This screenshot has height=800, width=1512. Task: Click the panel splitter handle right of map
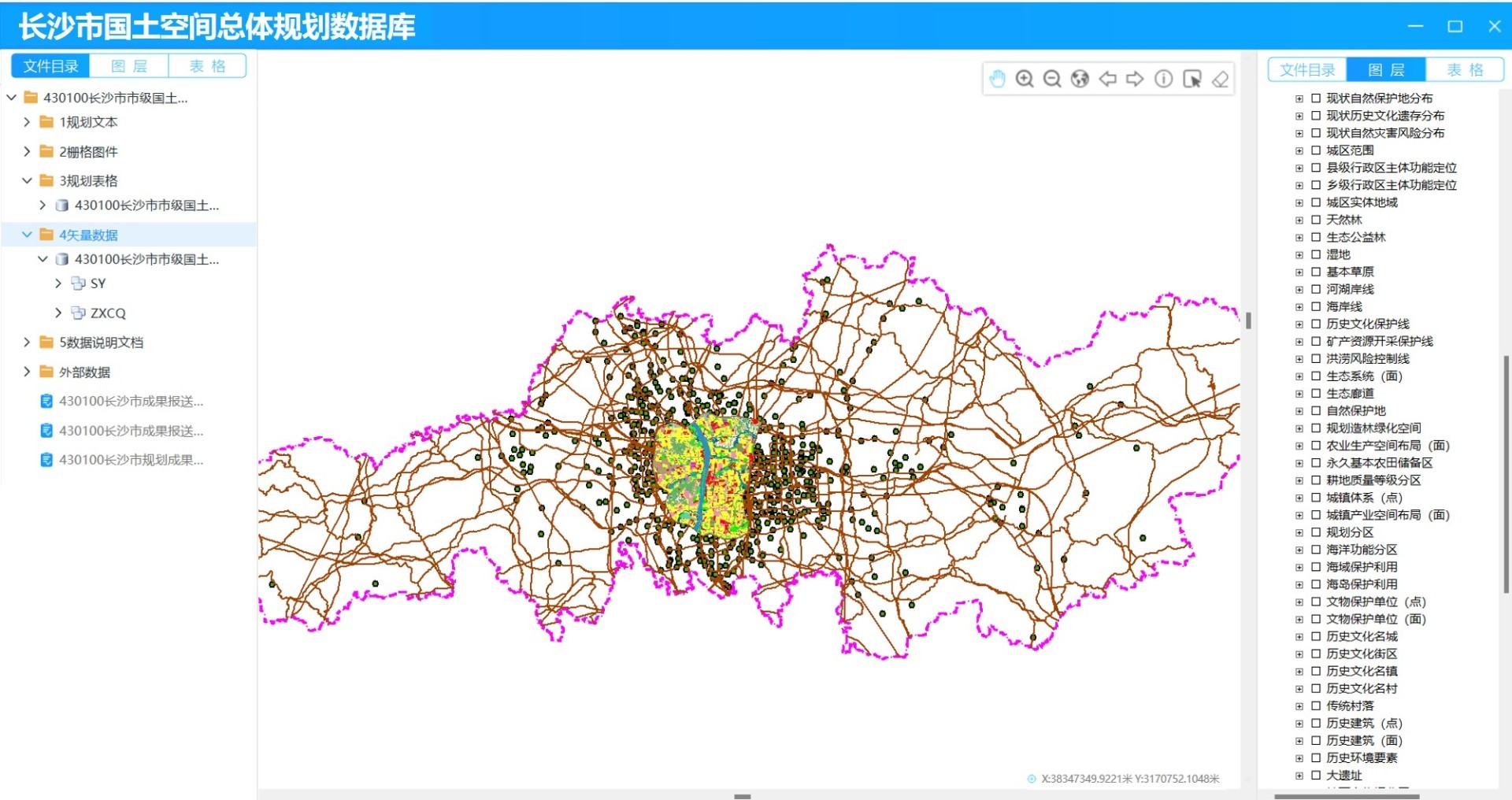pos(1248,320)
